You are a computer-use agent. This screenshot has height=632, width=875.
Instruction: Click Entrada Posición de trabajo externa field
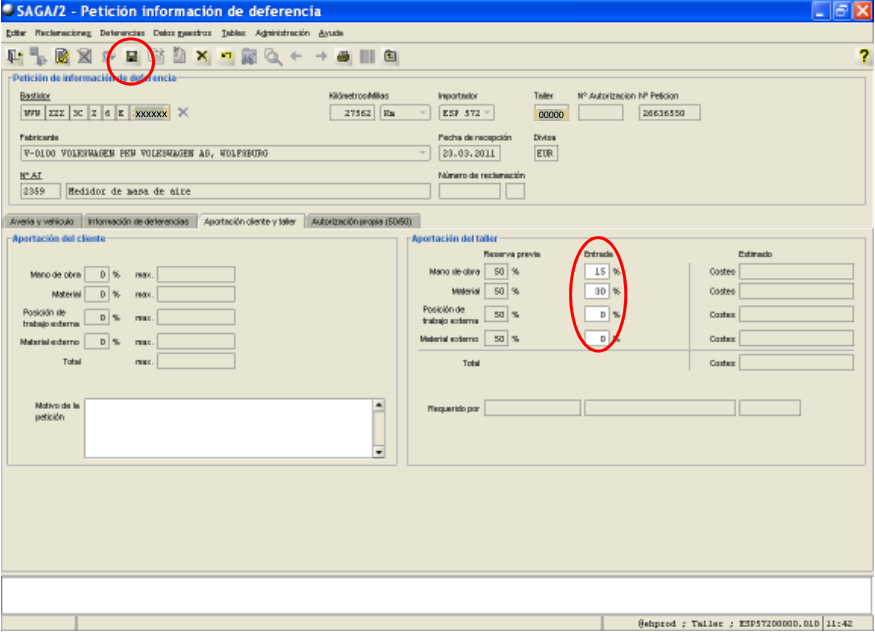click(x=597, y=314)
